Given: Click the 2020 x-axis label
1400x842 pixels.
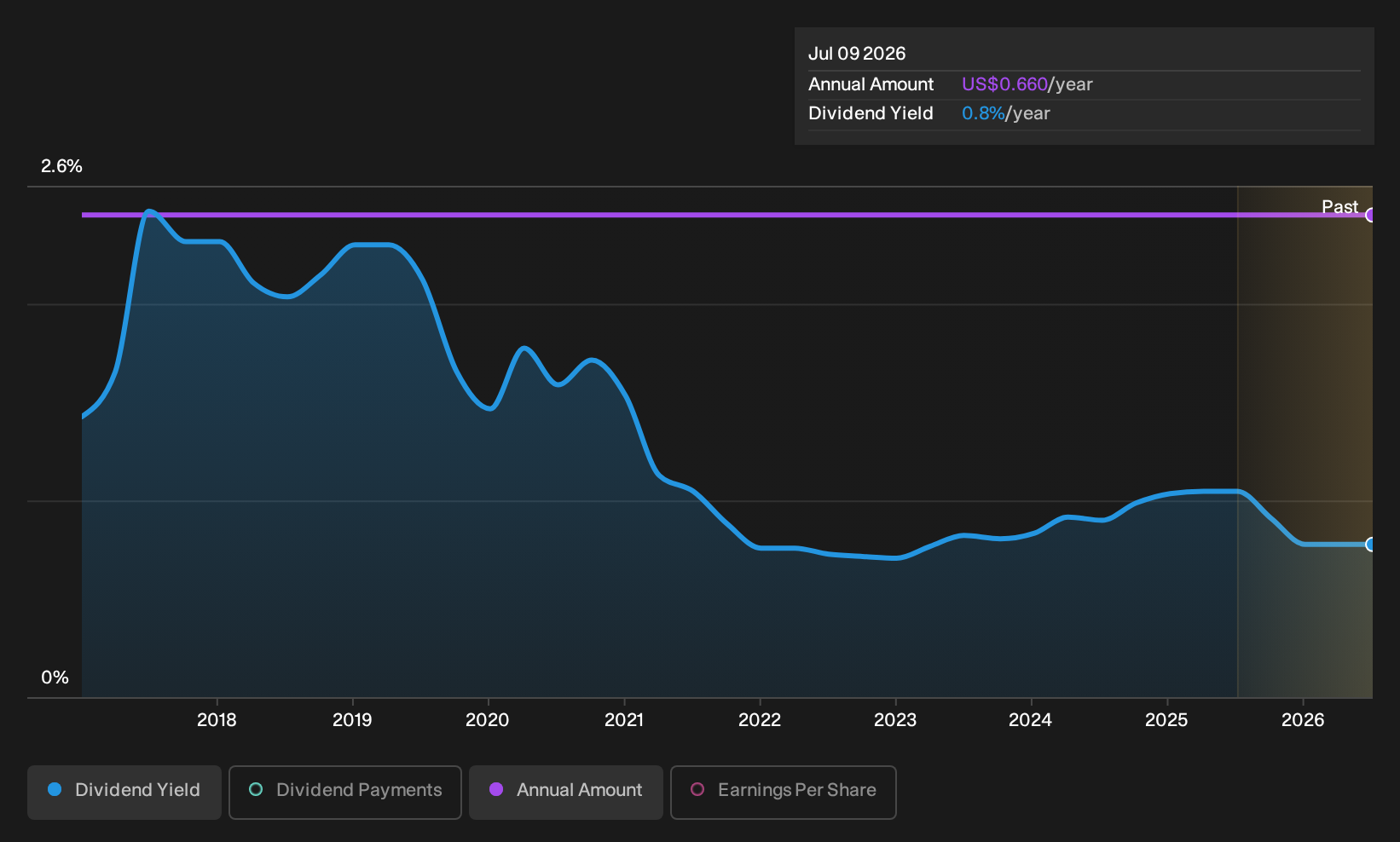Looking at the screenshot, I should tap(488, 720).
